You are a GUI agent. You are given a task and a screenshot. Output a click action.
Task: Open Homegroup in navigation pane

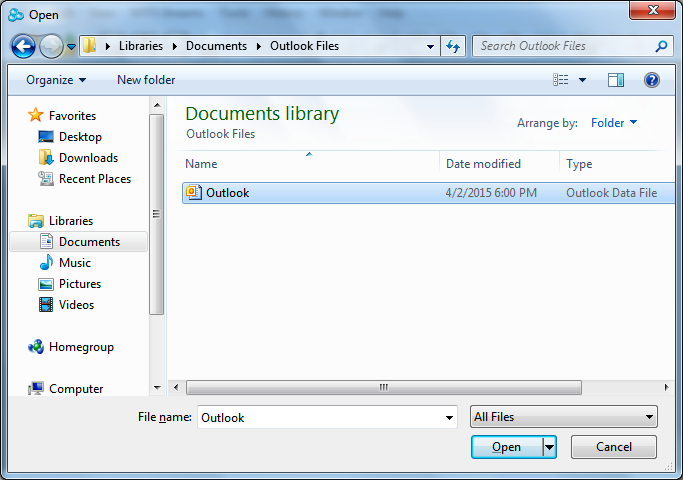click(x=81, y=347)
